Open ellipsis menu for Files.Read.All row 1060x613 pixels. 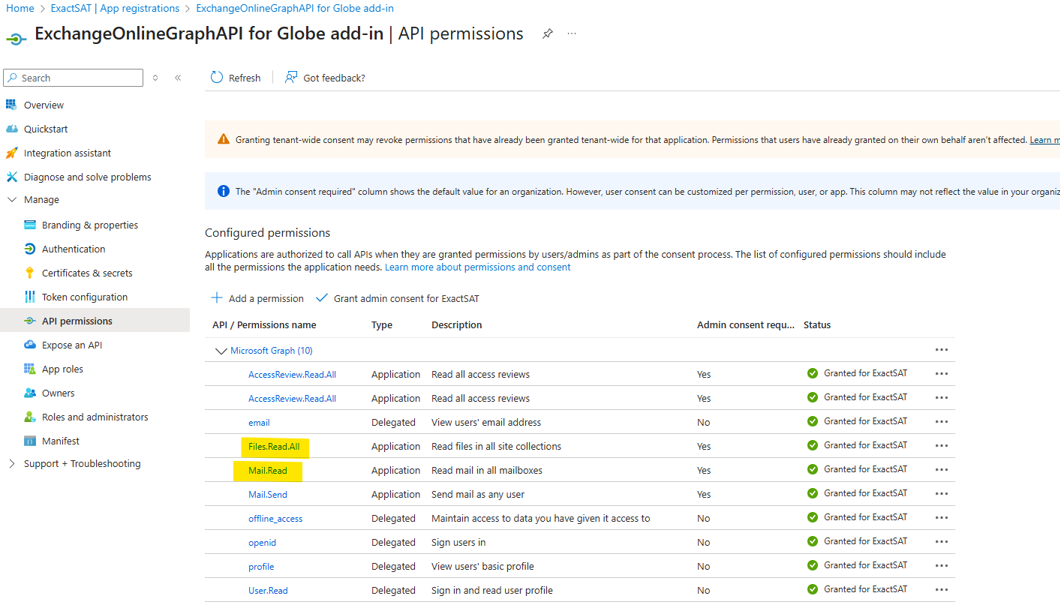tap(942, 446)
